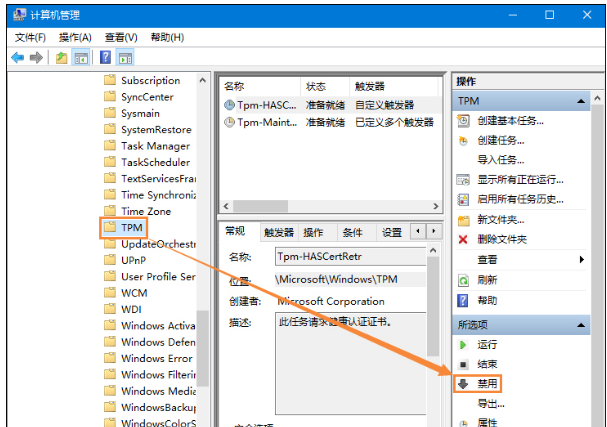Screen dimensions: 607x427
Task: Click the blue Help toolbar icon
Action: 105,57
